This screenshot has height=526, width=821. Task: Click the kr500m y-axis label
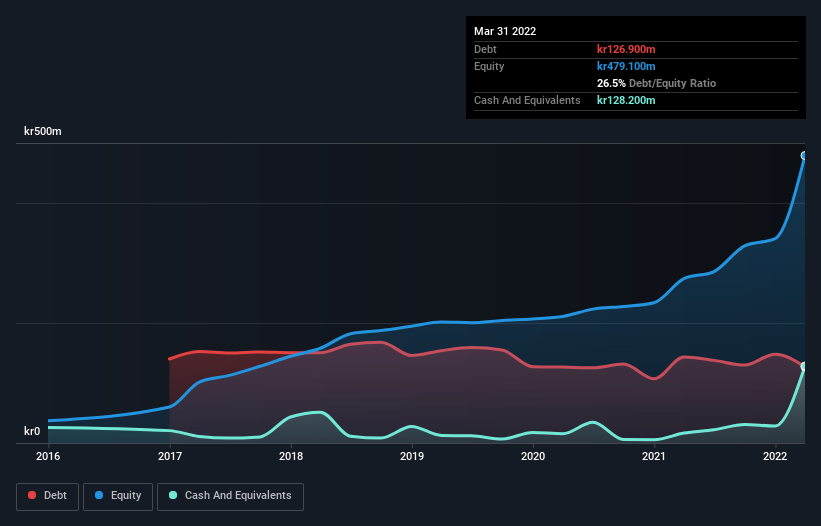42,131
